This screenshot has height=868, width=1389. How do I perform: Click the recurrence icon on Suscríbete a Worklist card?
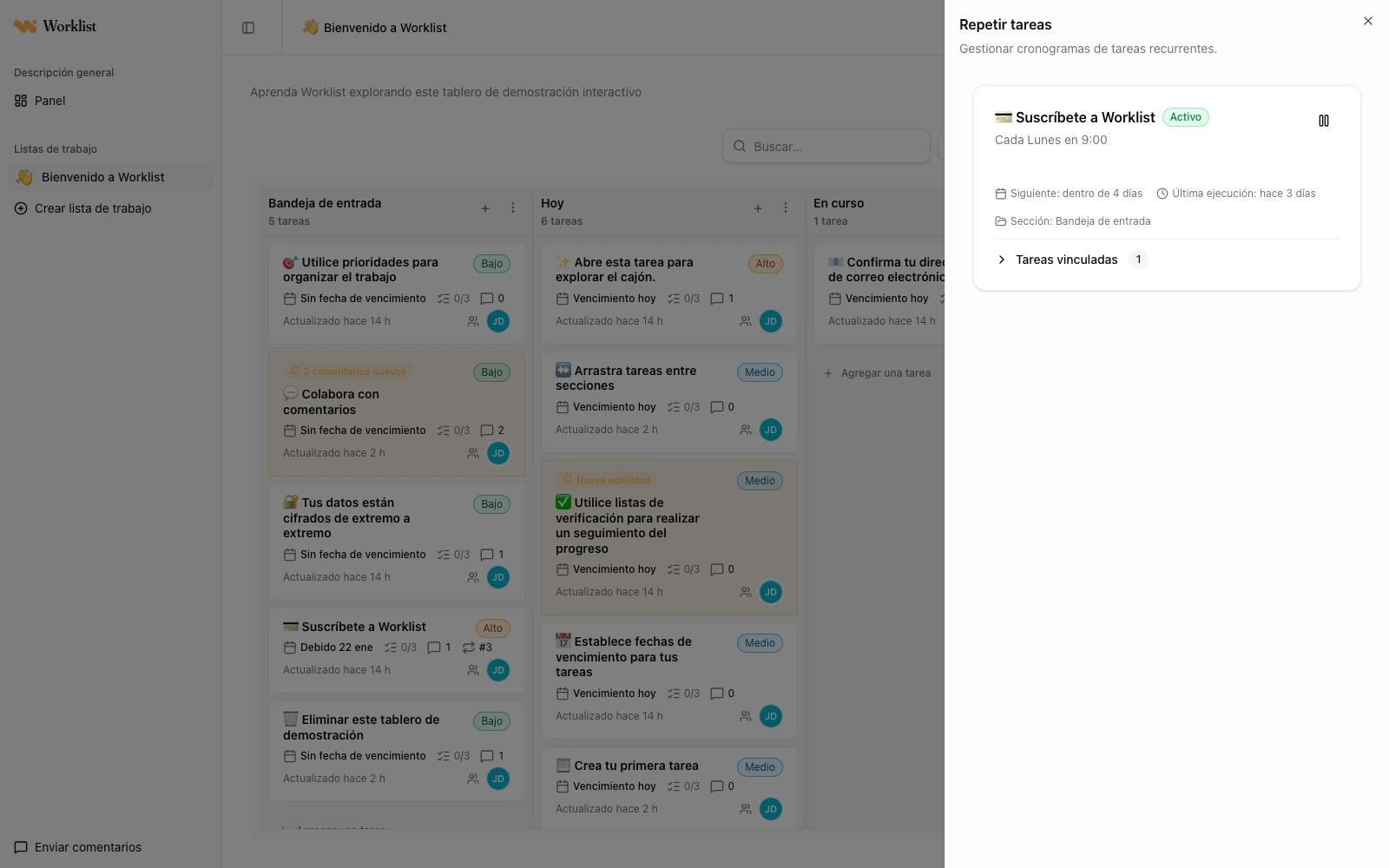pyautogui.click(x=469, y=648)
